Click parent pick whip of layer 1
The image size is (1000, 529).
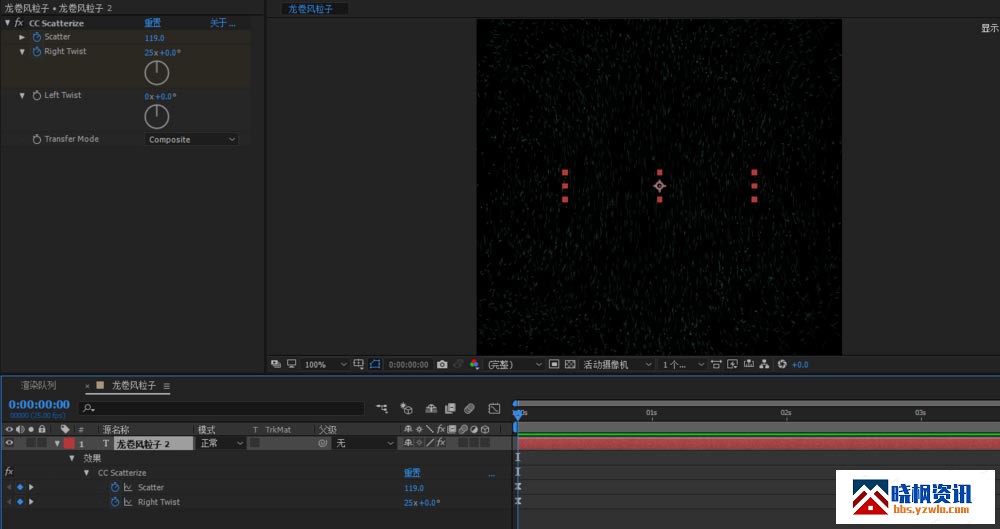click(323, 443)
